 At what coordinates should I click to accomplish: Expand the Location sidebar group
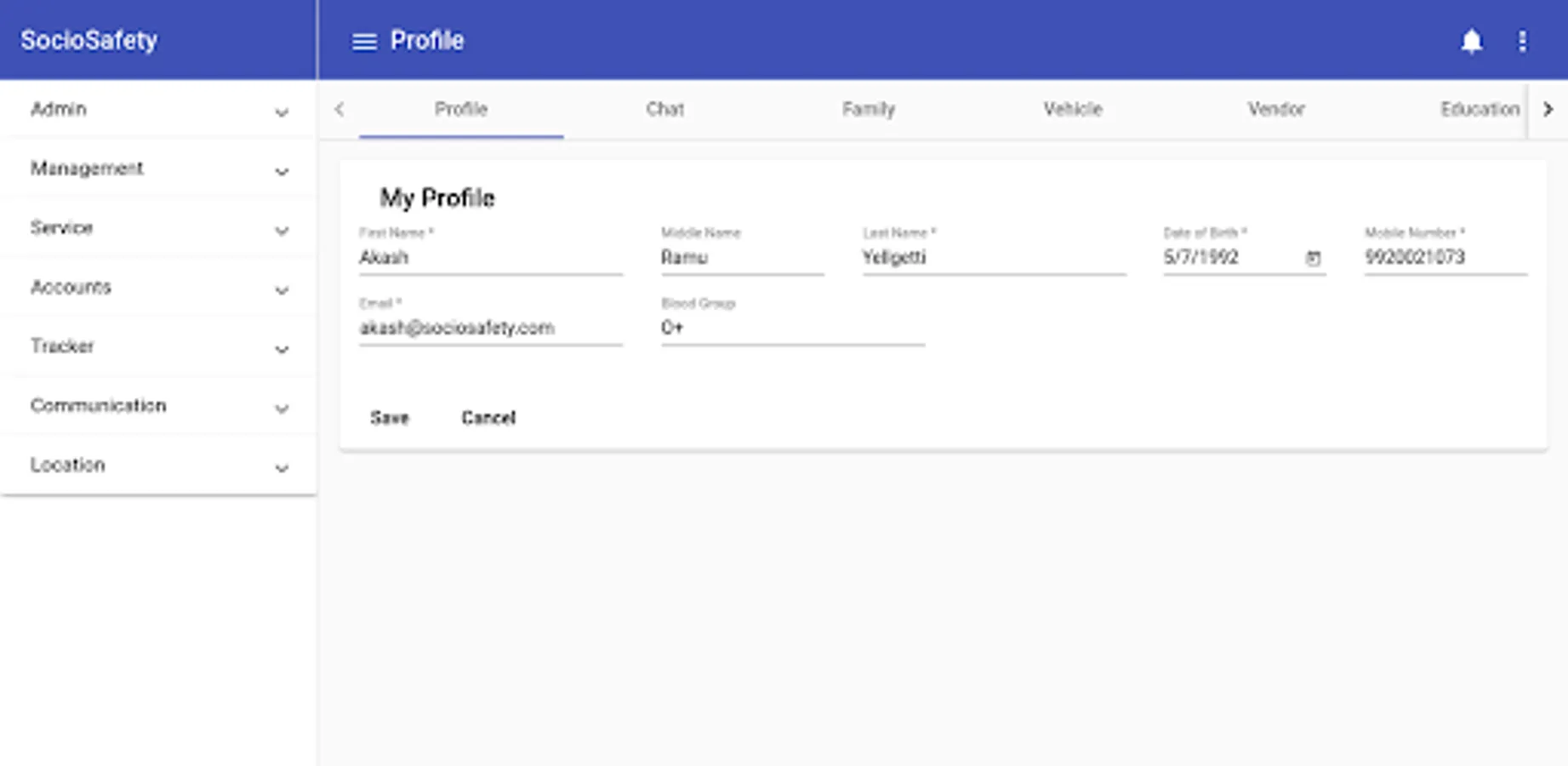pos(158,466)
